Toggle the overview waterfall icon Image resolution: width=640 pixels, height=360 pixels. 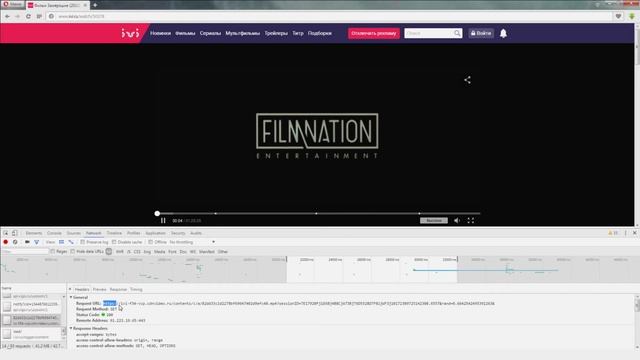click(x=71, y=242)
